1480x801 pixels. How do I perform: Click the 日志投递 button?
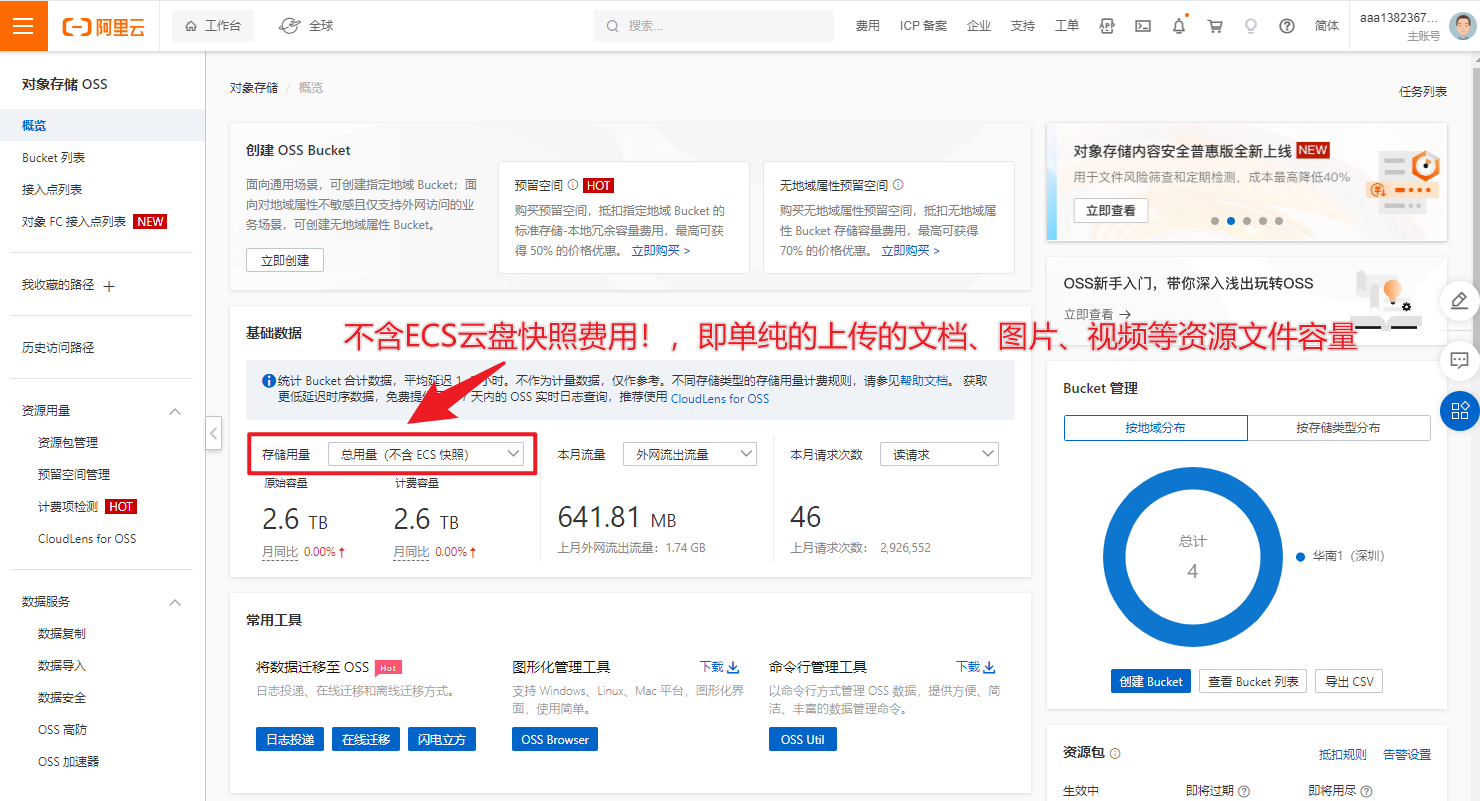[x=290, y=739]
